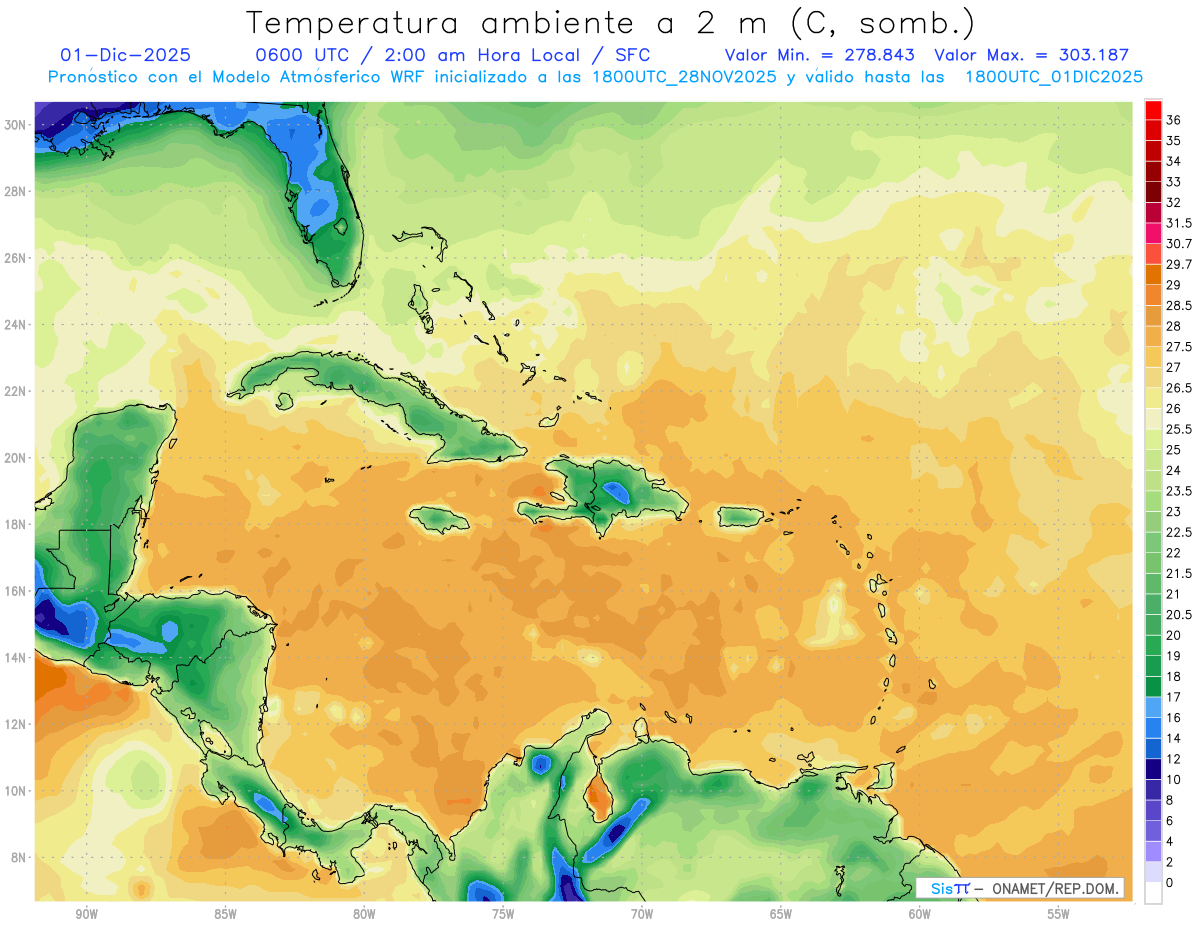Click the '8N' latitude label
Image resolution: width=1200 pixels, height=927 pixels.
(19, 858)
